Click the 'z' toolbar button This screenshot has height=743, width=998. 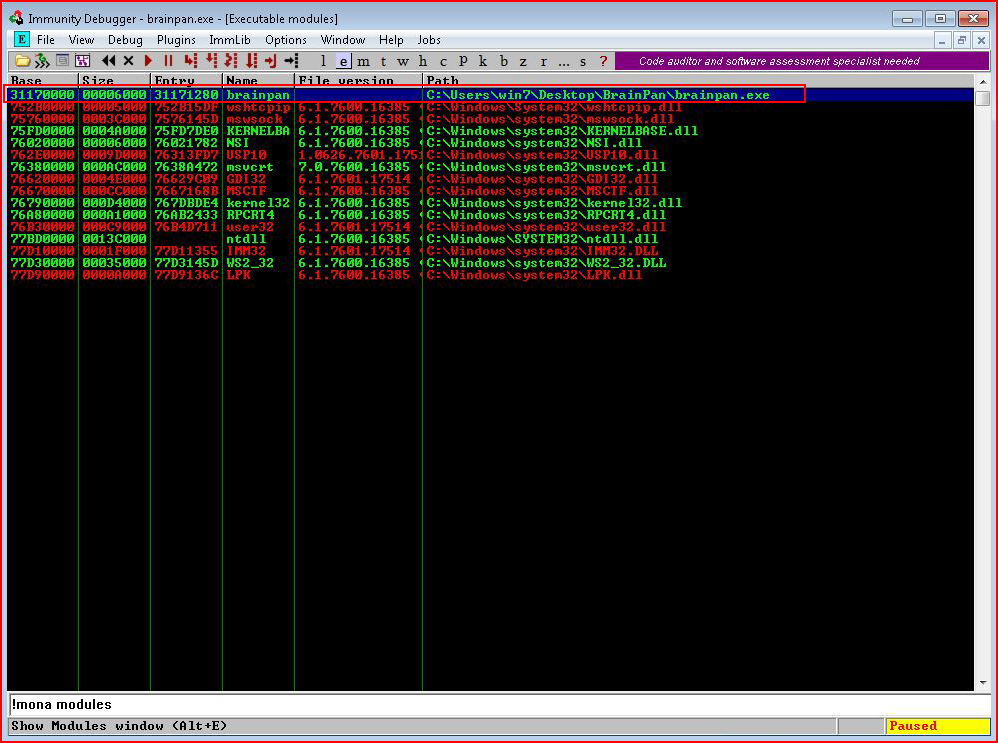[x=523, y=61]
